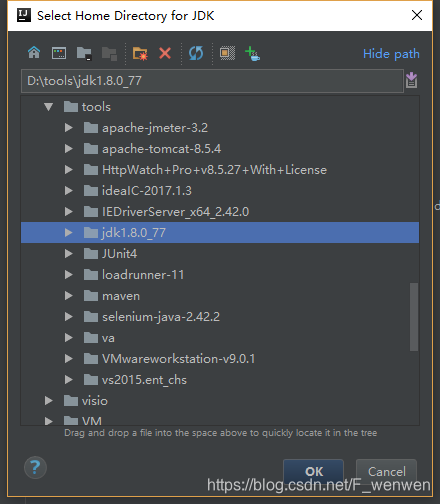Expand HttpWatch+Pro+v8.5.27+With+License folder
Viewport: 440px width, 504px height.
point(69,170)
